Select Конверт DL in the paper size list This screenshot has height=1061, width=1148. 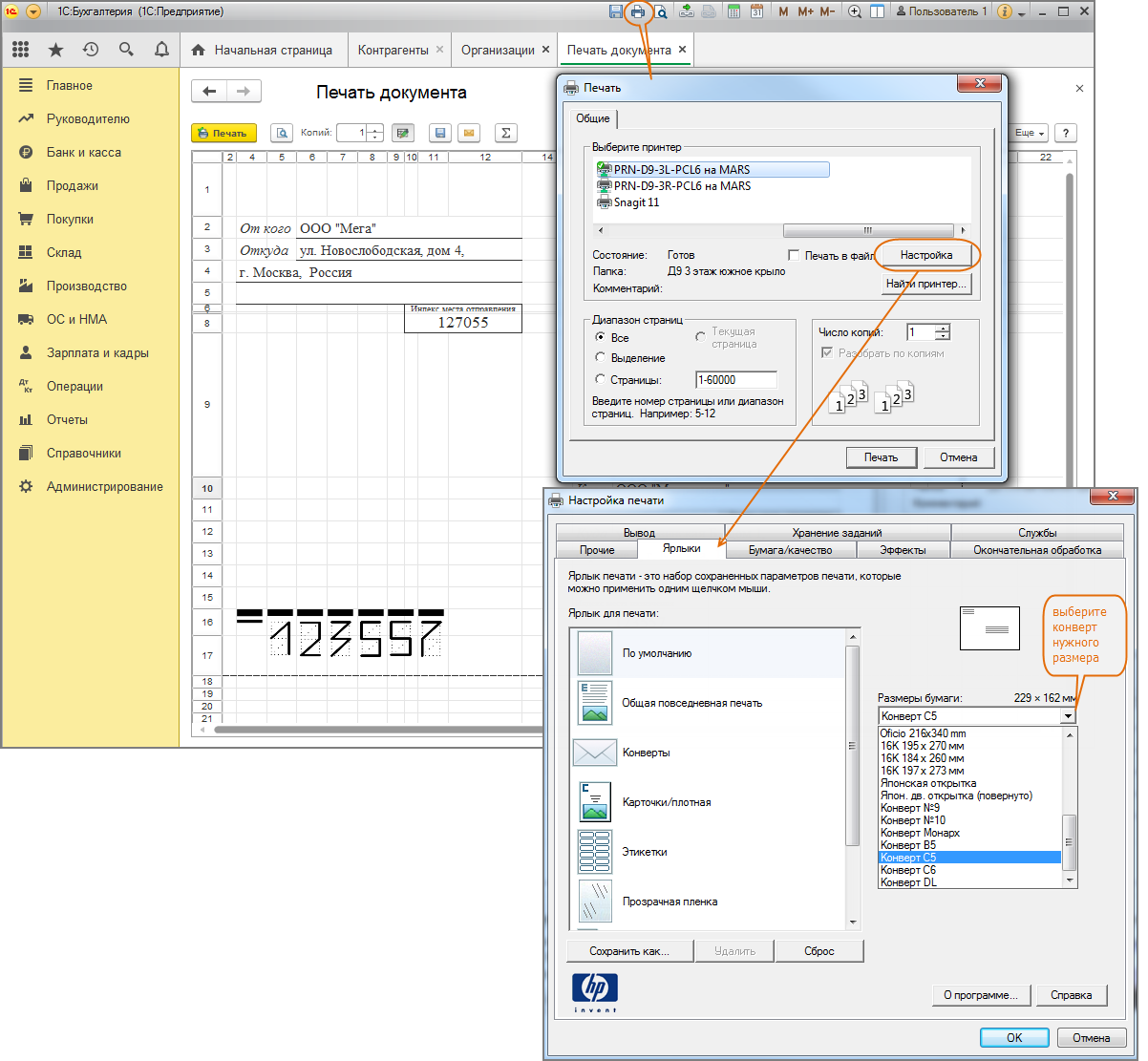click(x=969, y=882)
